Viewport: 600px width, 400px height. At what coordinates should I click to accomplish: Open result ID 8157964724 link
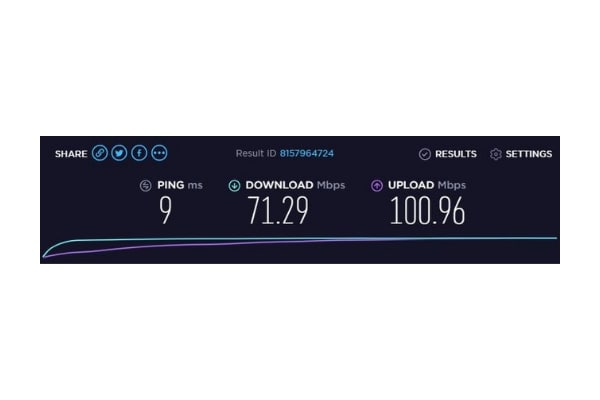point(307,153)
